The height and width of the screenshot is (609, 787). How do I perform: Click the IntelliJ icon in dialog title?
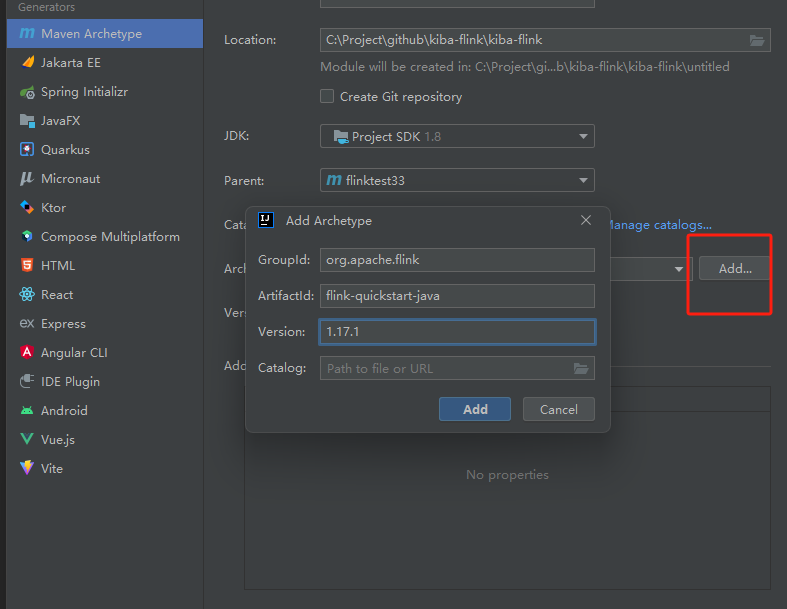[x=266, y=220]
